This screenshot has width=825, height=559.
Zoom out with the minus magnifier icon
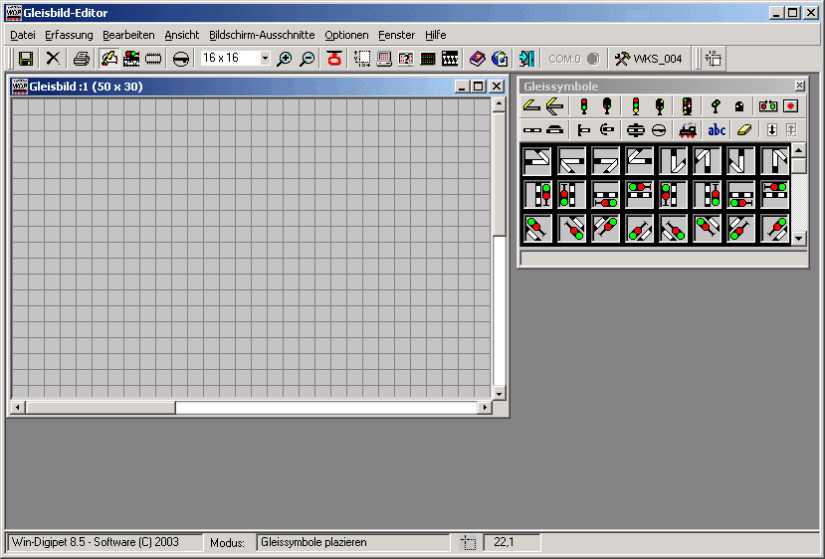pyautogui.click(x=307, y=58)
